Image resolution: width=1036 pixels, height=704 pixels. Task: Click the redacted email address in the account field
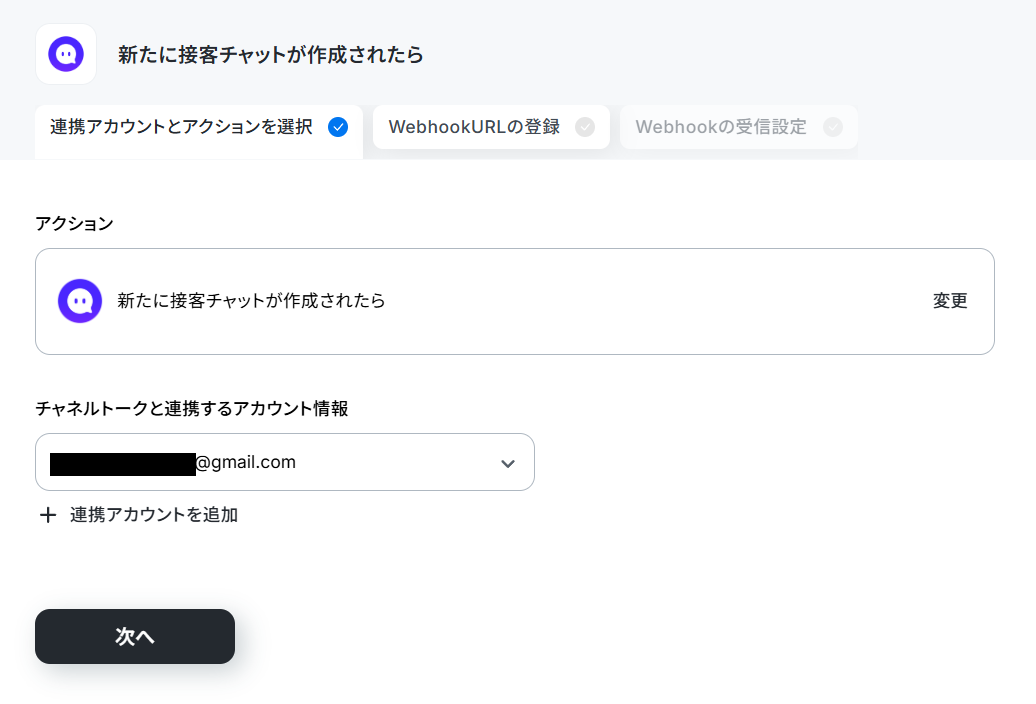[123, 464]
